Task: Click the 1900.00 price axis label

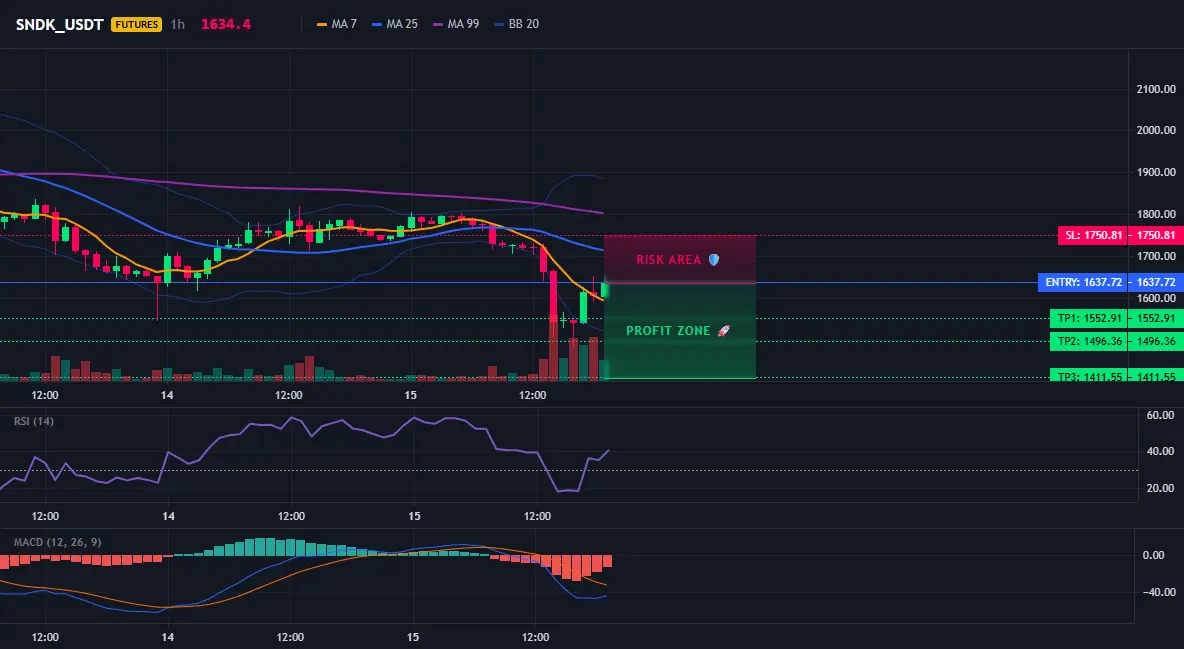Action: [x=1156, y=172]
